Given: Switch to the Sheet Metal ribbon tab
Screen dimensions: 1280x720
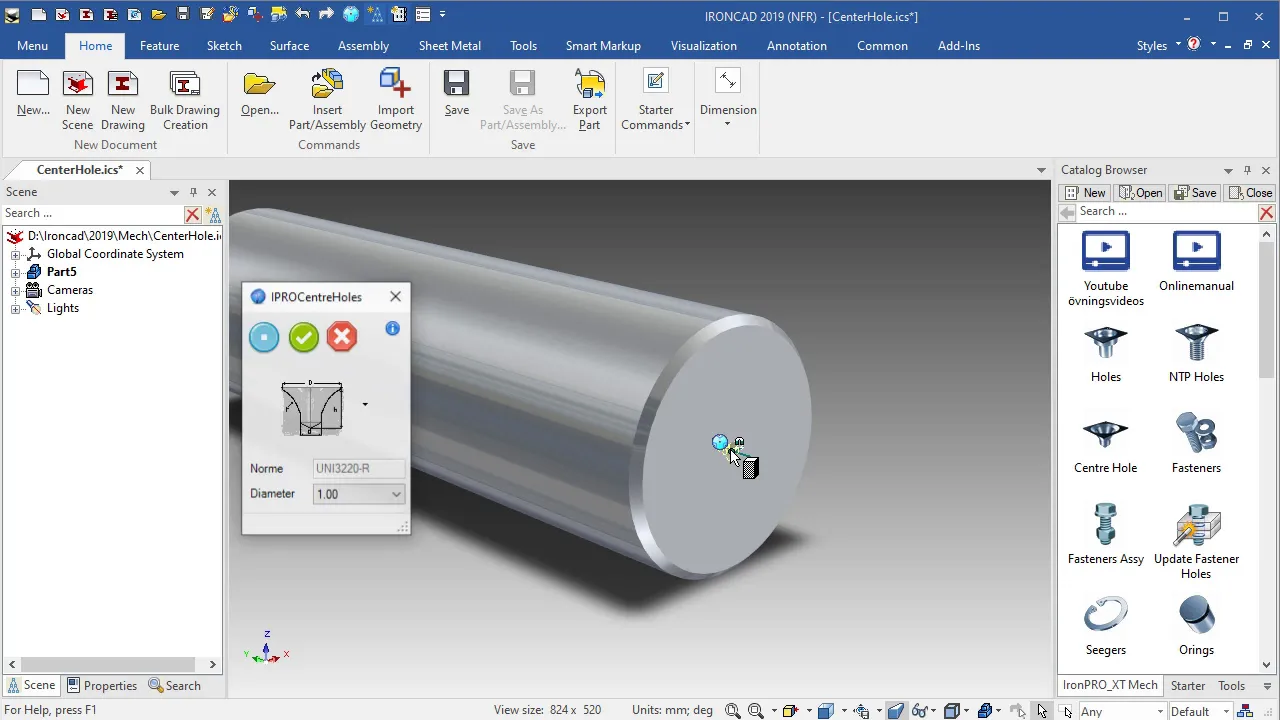Looking at the screenshot, I should point(450,46).
